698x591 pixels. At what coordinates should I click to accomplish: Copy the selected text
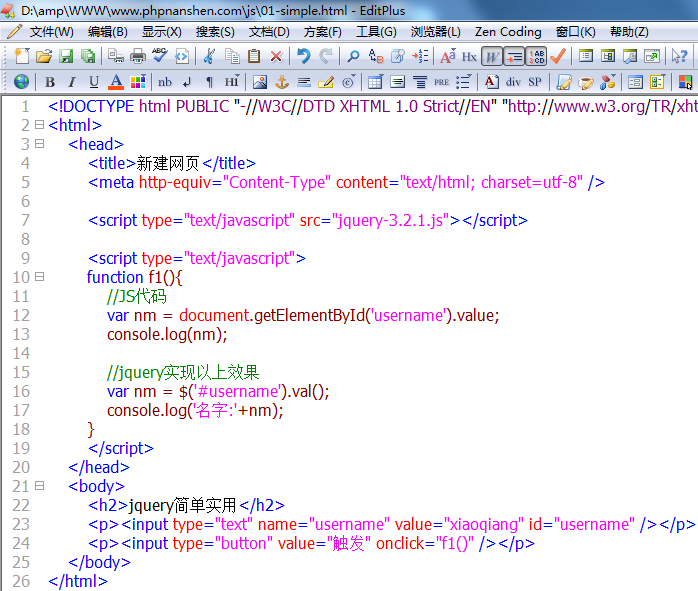[x=232, y=57]
